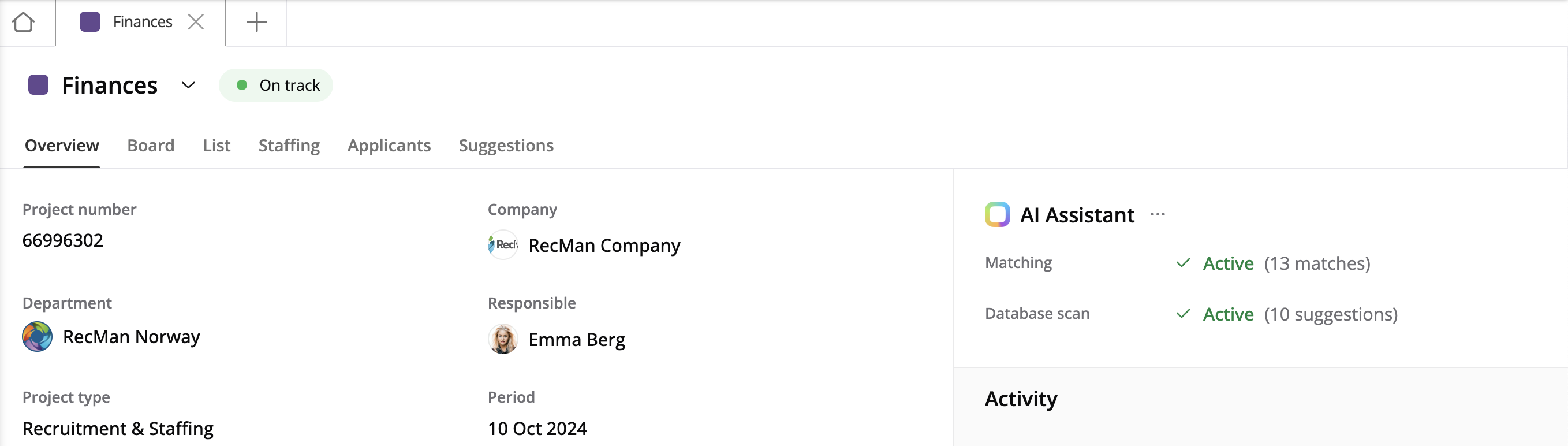This screenshot has height=446, width=1568.
Task: Click the RecMan Company logo
Action: (503, 245)
